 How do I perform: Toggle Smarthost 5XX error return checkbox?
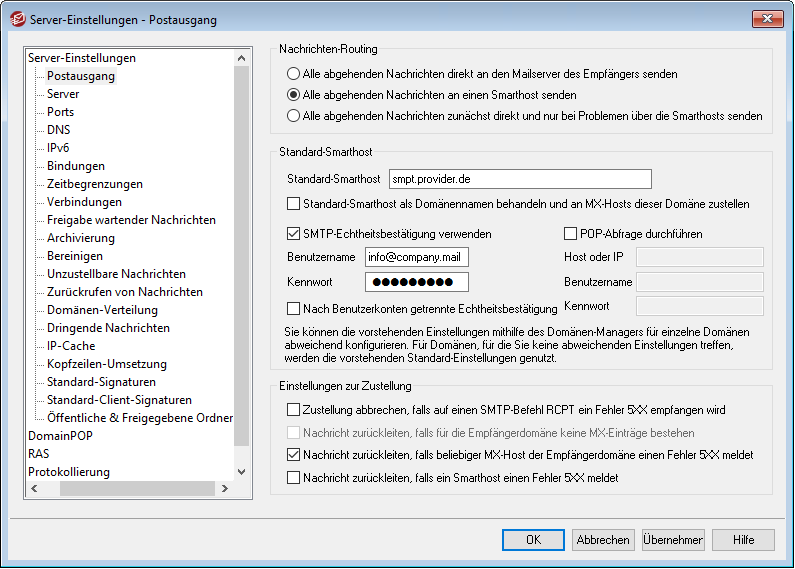pos(293,478)
